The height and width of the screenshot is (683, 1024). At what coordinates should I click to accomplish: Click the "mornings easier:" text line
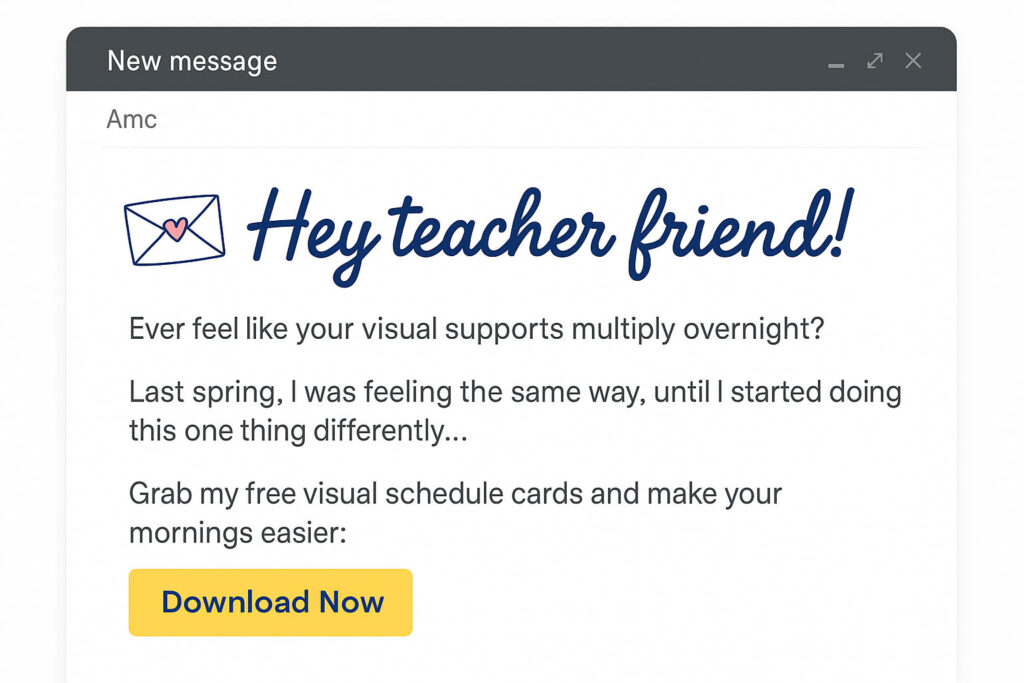(x=237, y=533)
